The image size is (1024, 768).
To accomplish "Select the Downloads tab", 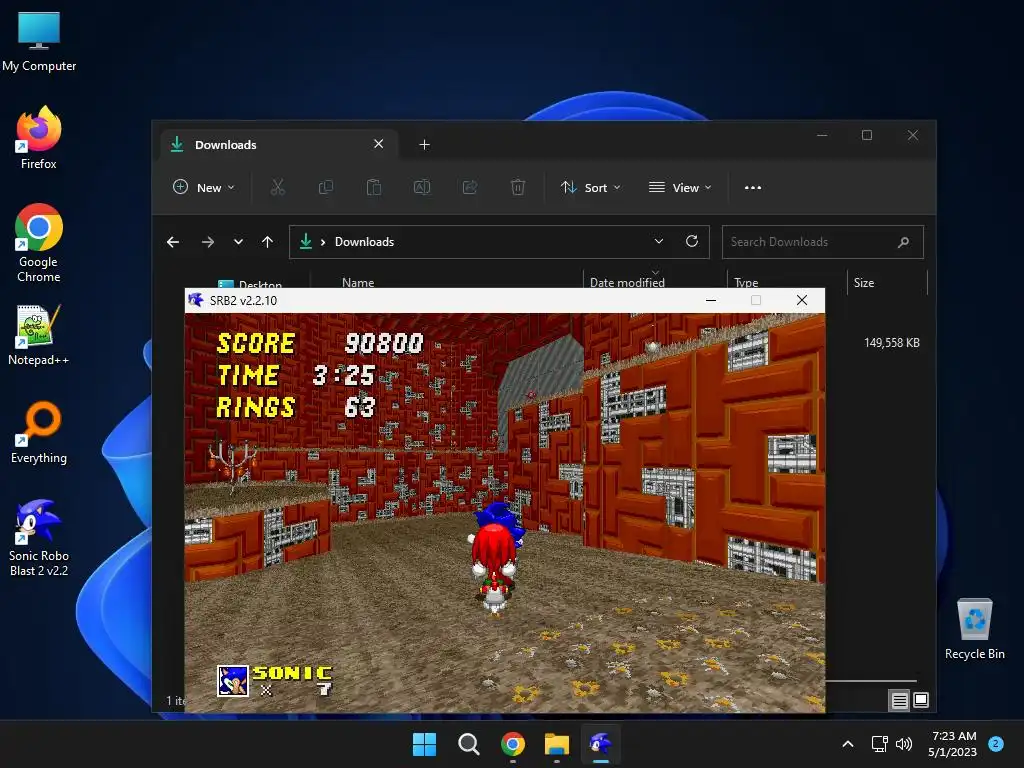I will 278,144.
